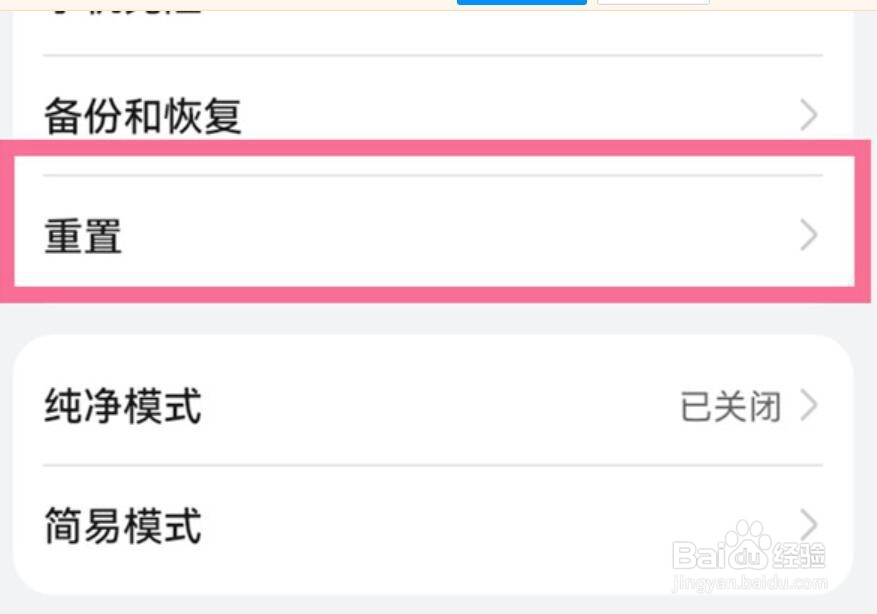Open 纯净模式 settings
This screenshot has width=877, height=614.
tap(123, 406)
